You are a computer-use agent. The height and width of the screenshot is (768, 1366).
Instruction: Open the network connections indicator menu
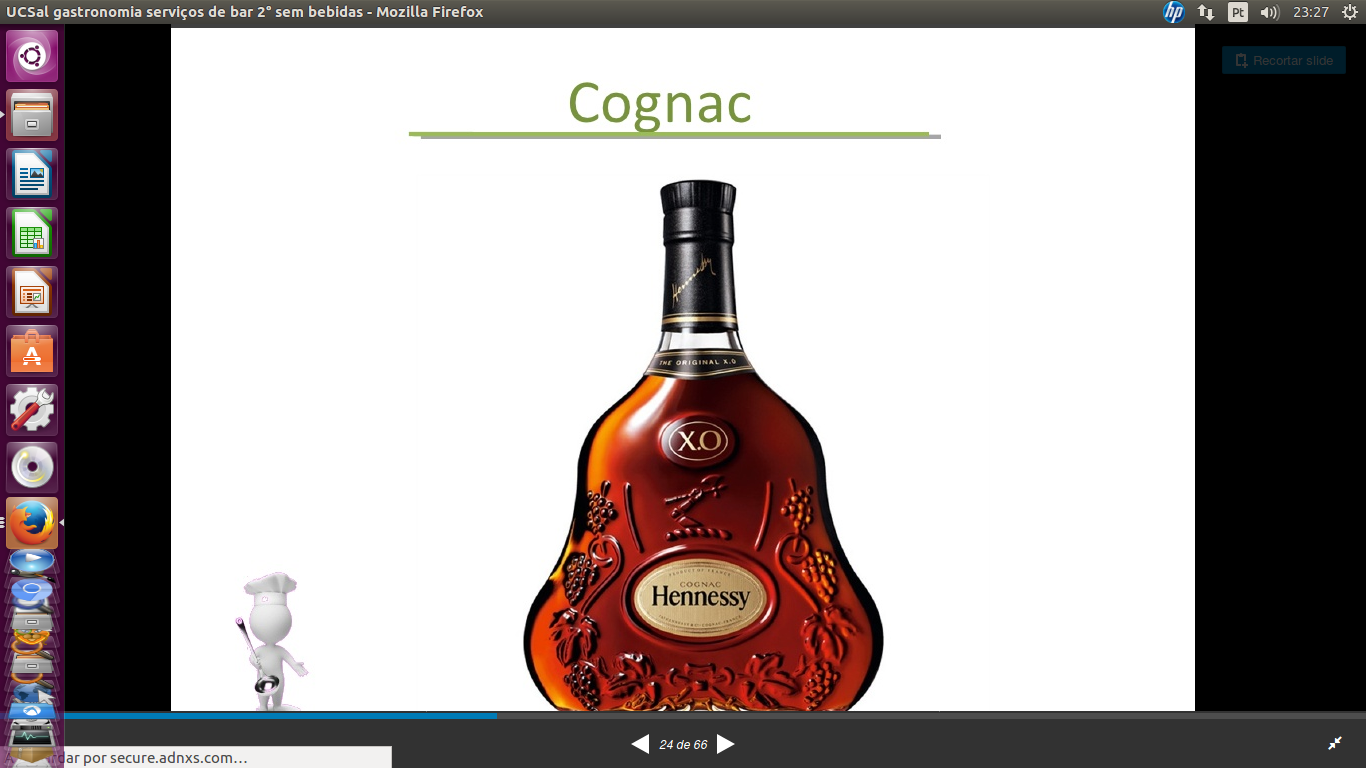click(1206, 12)
